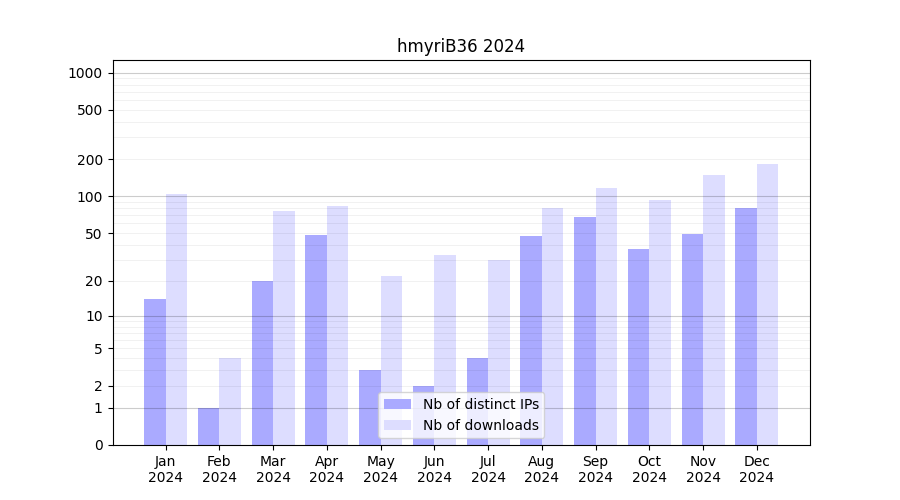The height and width of the screenshot is (500, 900).
Task: Select the May downloads bar
Action: [391, 360]
